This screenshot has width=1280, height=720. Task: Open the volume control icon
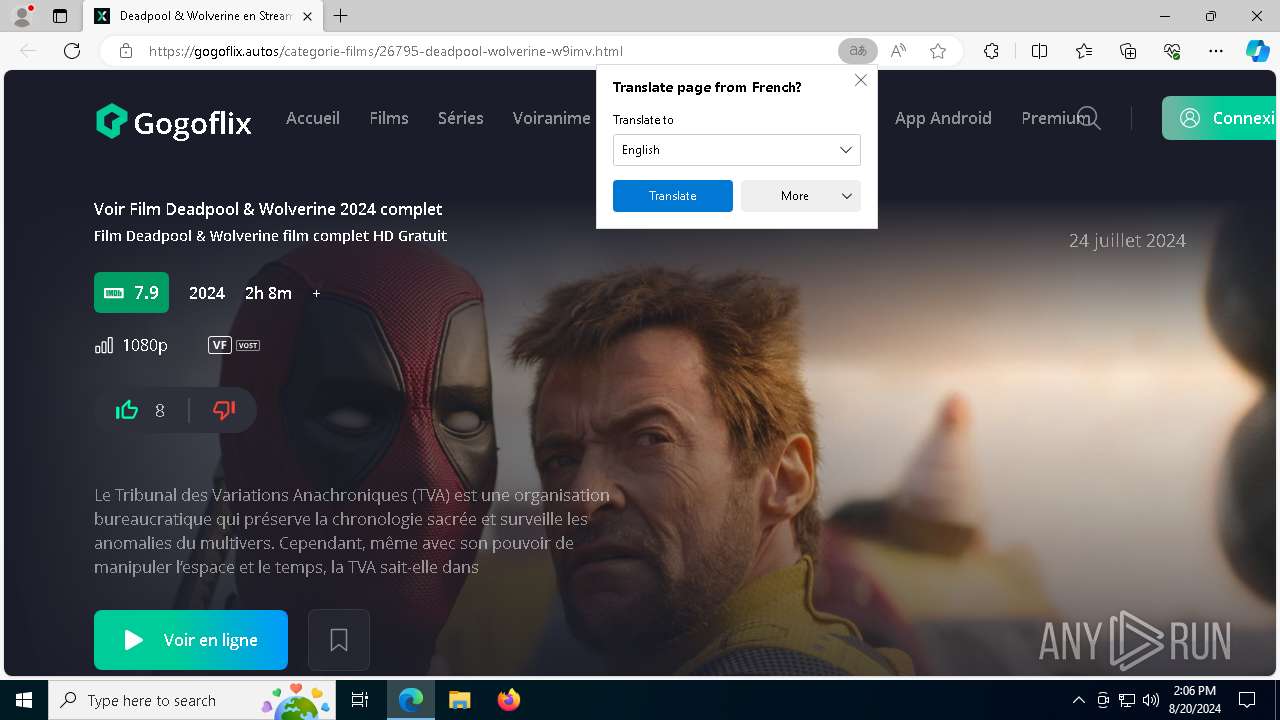[x=1151, y=700]
